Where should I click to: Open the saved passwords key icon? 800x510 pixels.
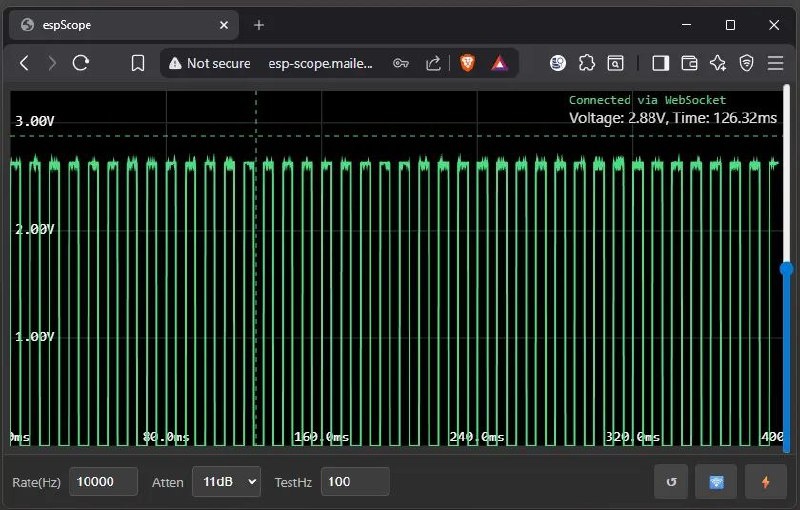pos(401,63)
